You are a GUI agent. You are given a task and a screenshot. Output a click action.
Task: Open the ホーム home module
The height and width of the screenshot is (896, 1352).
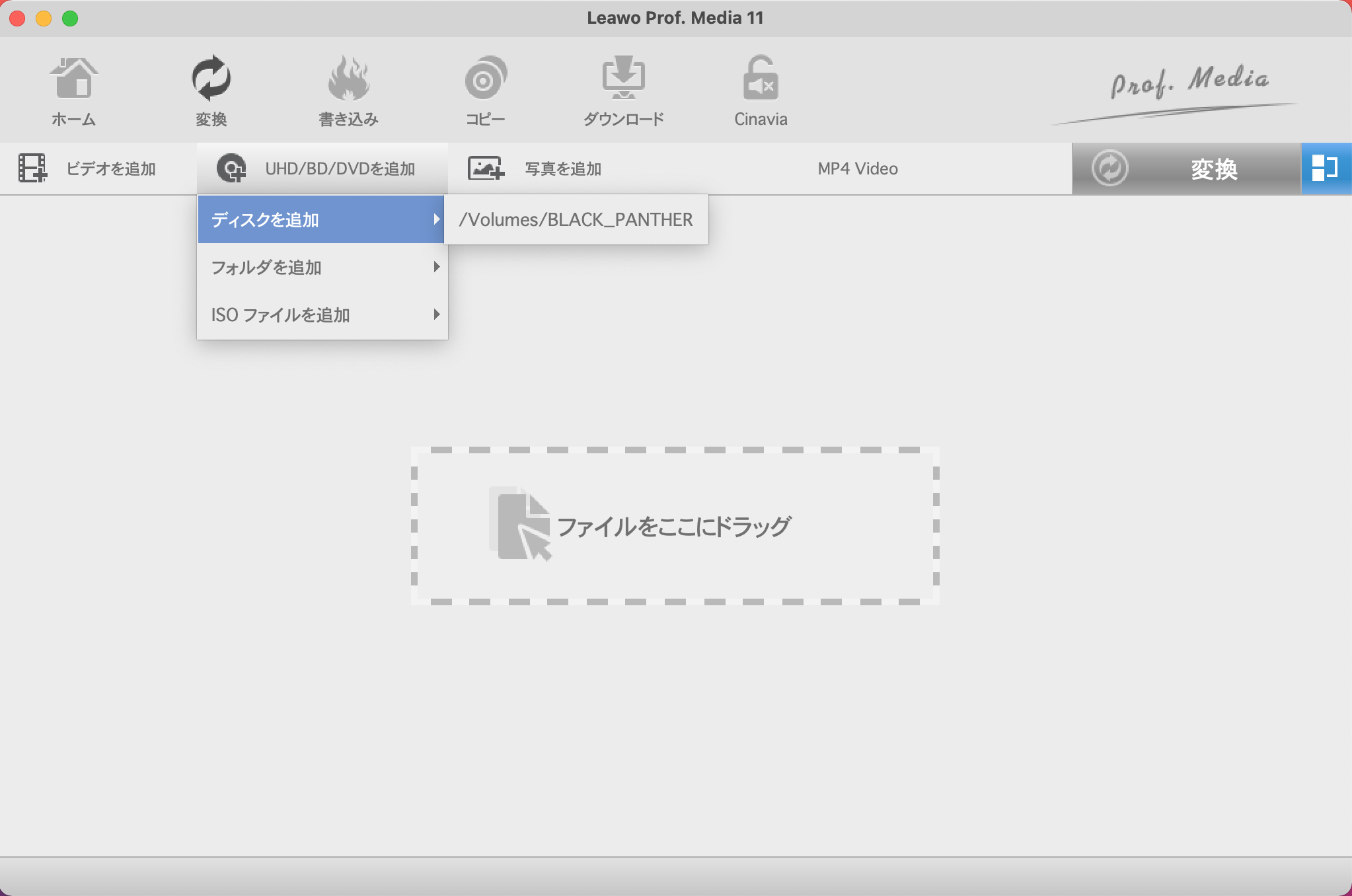[x=73, y=91]
